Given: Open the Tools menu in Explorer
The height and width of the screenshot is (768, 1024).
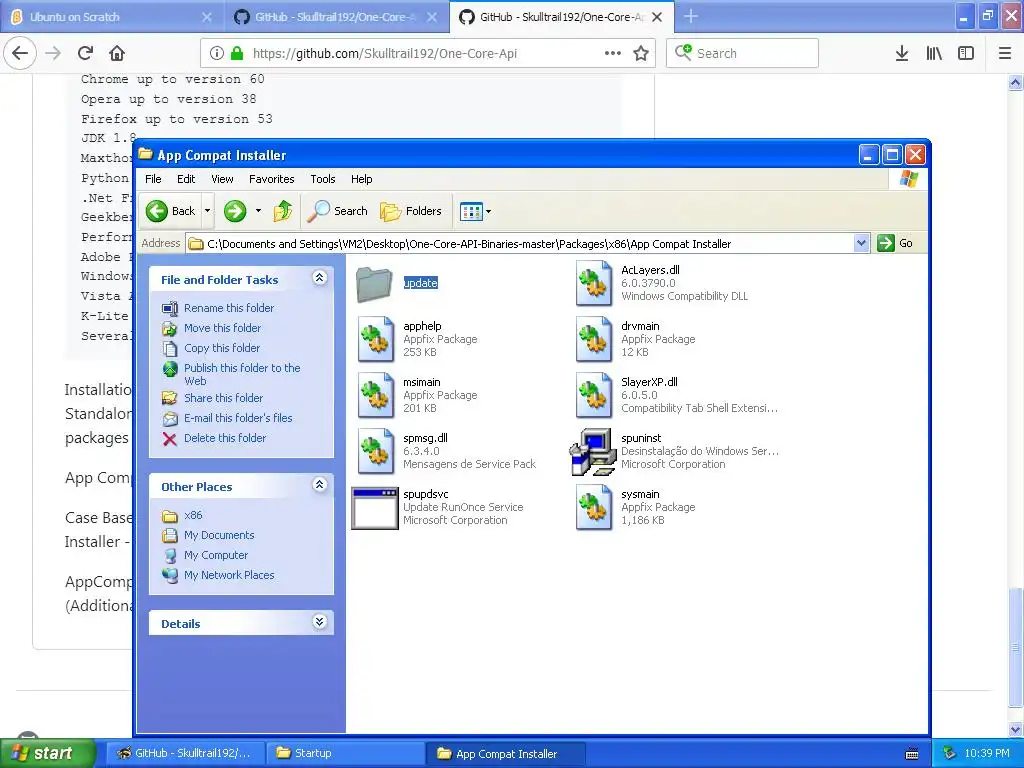Looking at the screenshot, I should tap(323, 179).
